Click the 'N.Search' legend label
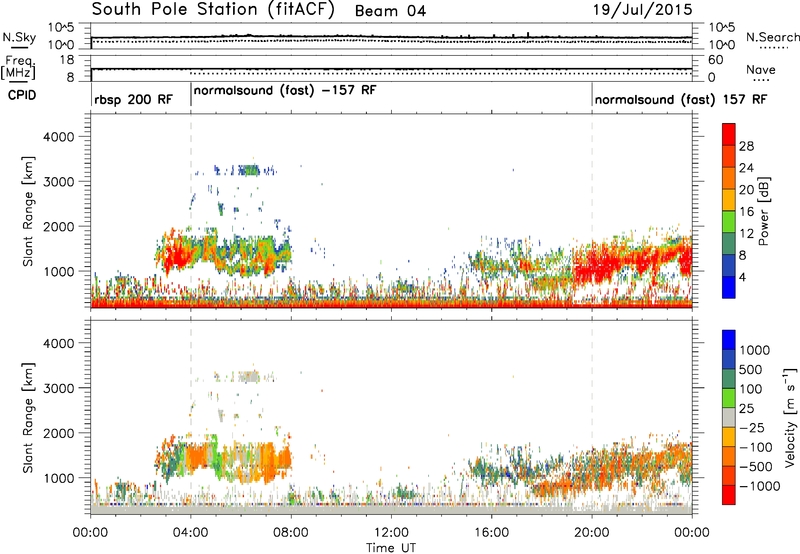 pos(772,37)
